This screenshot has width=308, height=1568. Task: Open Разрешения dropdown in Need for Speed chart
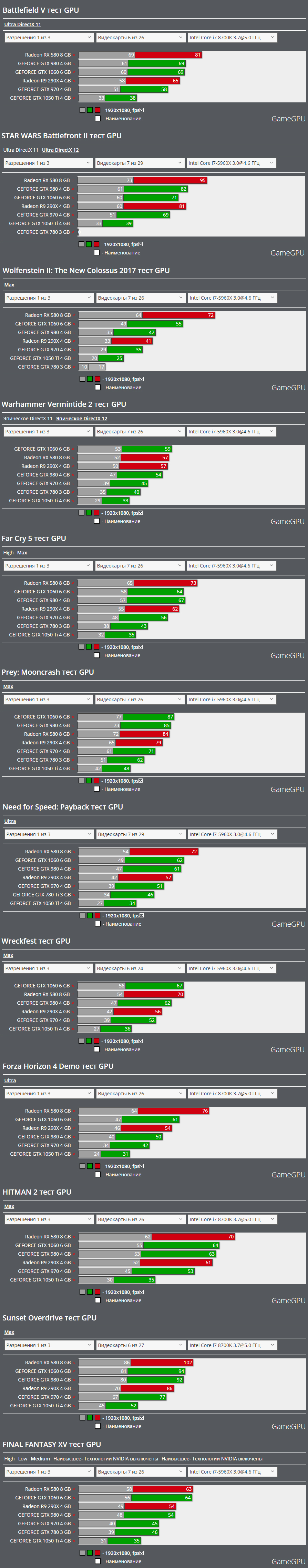pyautogui.click(x=49, y=835)
